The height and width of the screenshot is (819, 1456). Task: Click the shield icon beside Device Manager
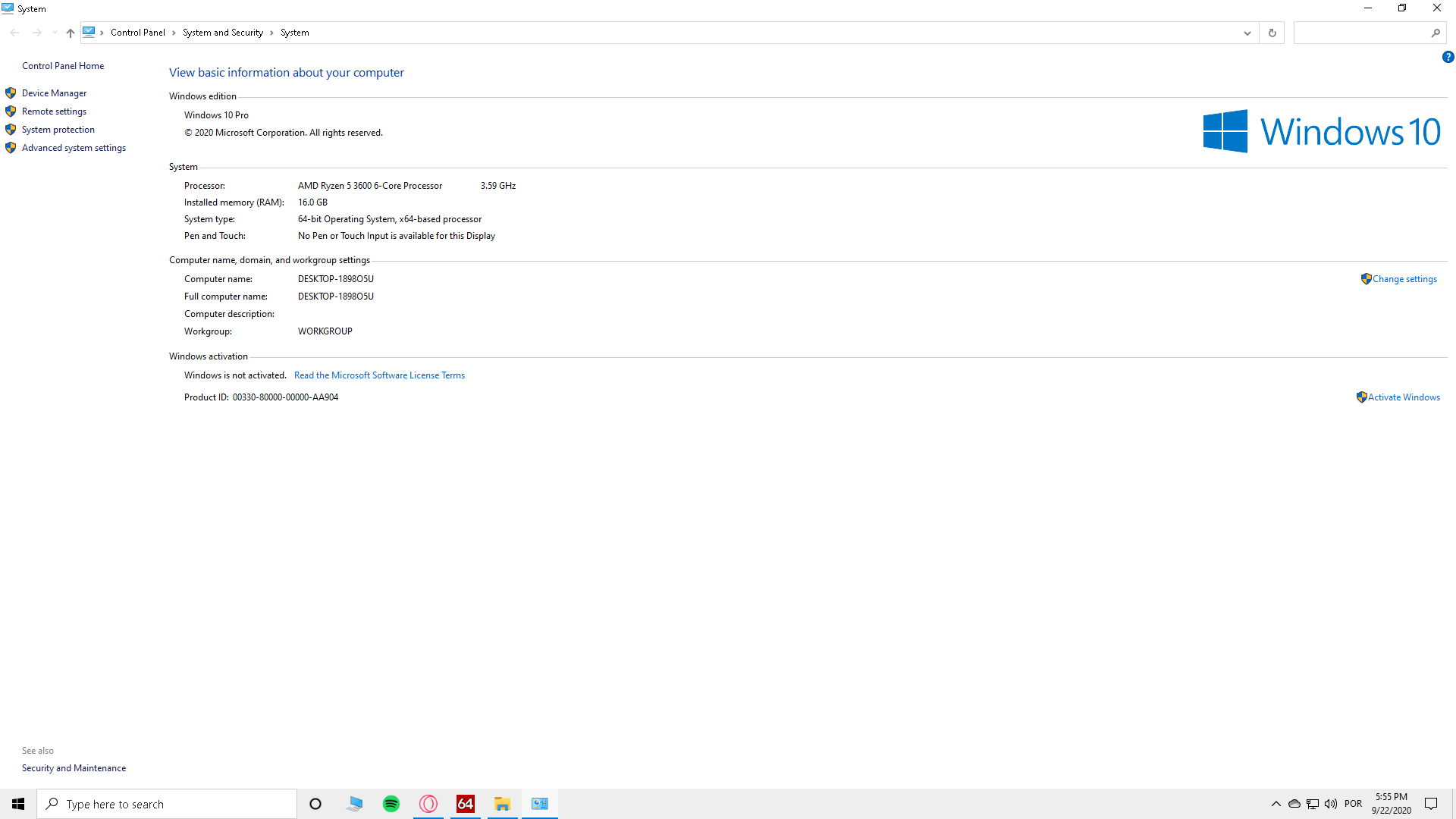(11, 93)
